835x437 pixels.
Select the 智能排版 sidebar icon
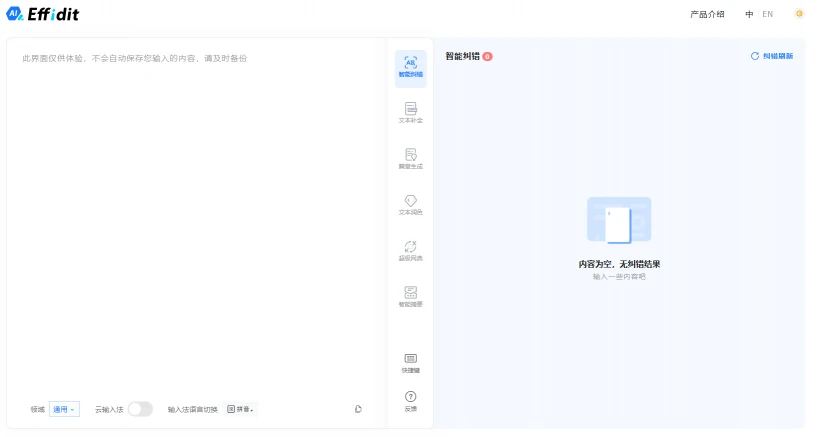point(410,296)
